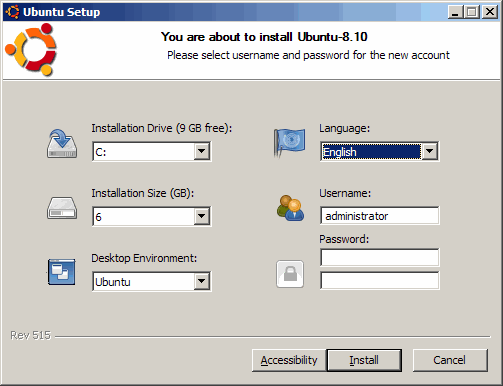
Task: Open Accessibility options
Action: click(x=289, y=360)
